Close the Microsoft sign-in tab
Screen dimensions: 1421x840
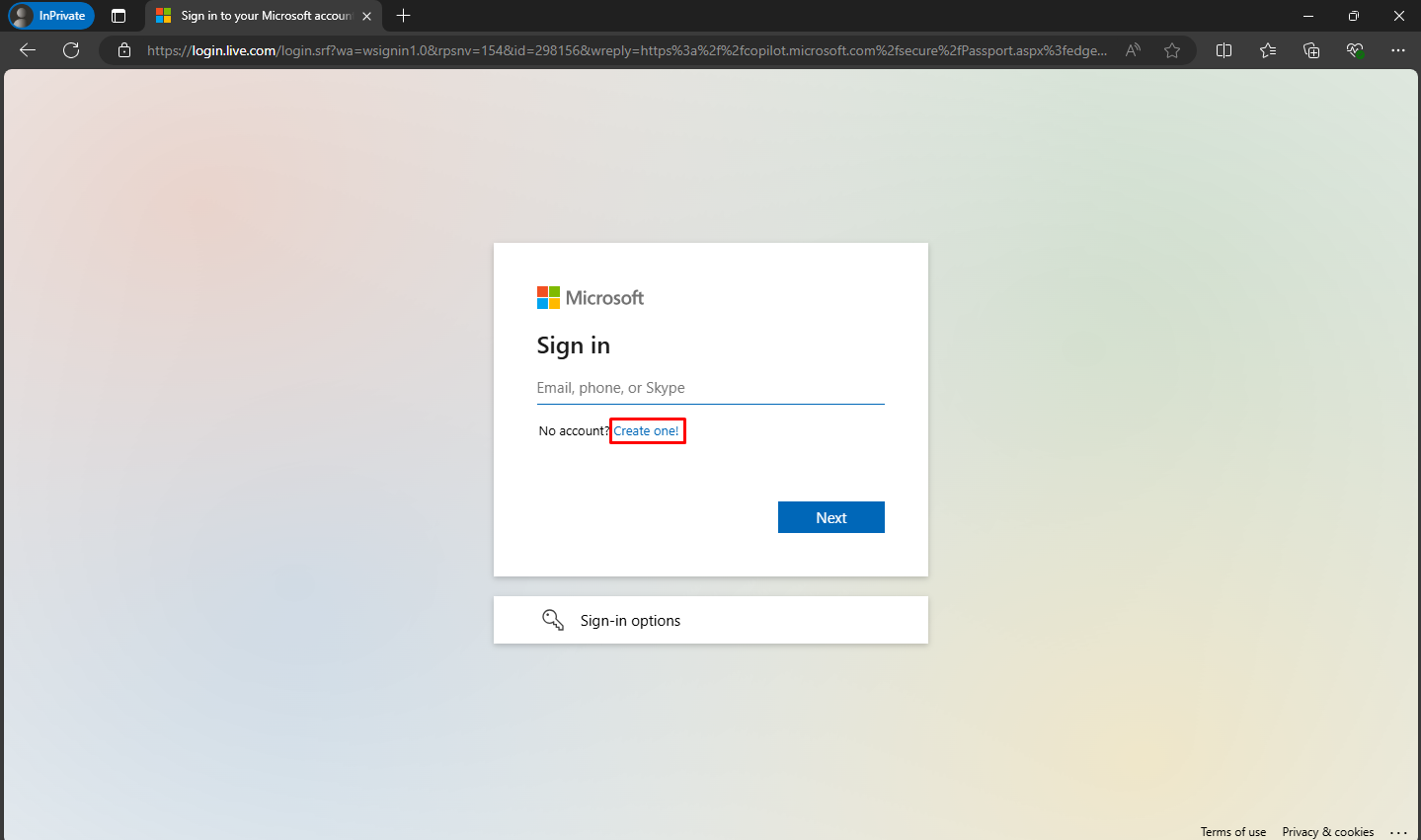point(366,16)
